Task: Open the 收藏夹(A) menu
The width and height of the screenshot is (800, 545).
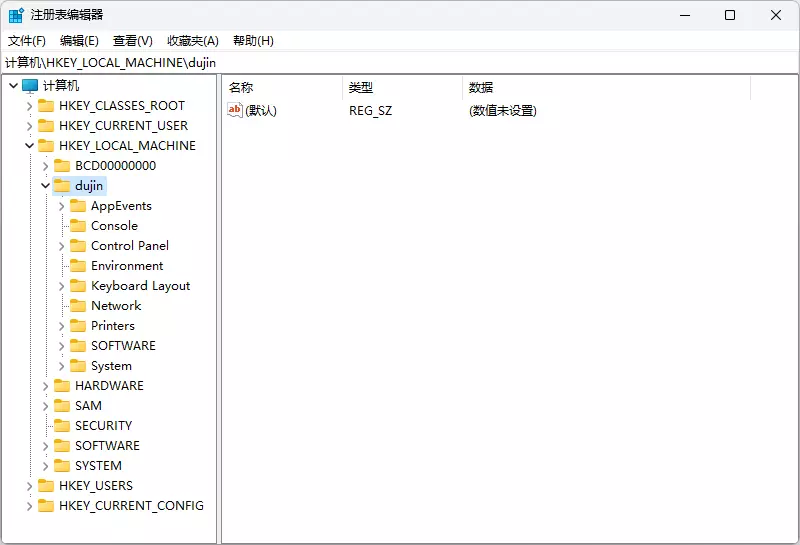Action: pyautogui.click(x=193, y=41)
